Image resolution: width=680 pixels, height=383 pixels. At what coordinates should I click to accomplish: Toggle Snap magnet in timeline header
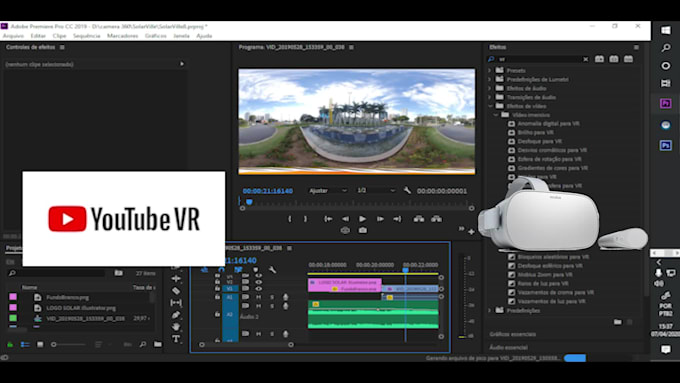221,270
